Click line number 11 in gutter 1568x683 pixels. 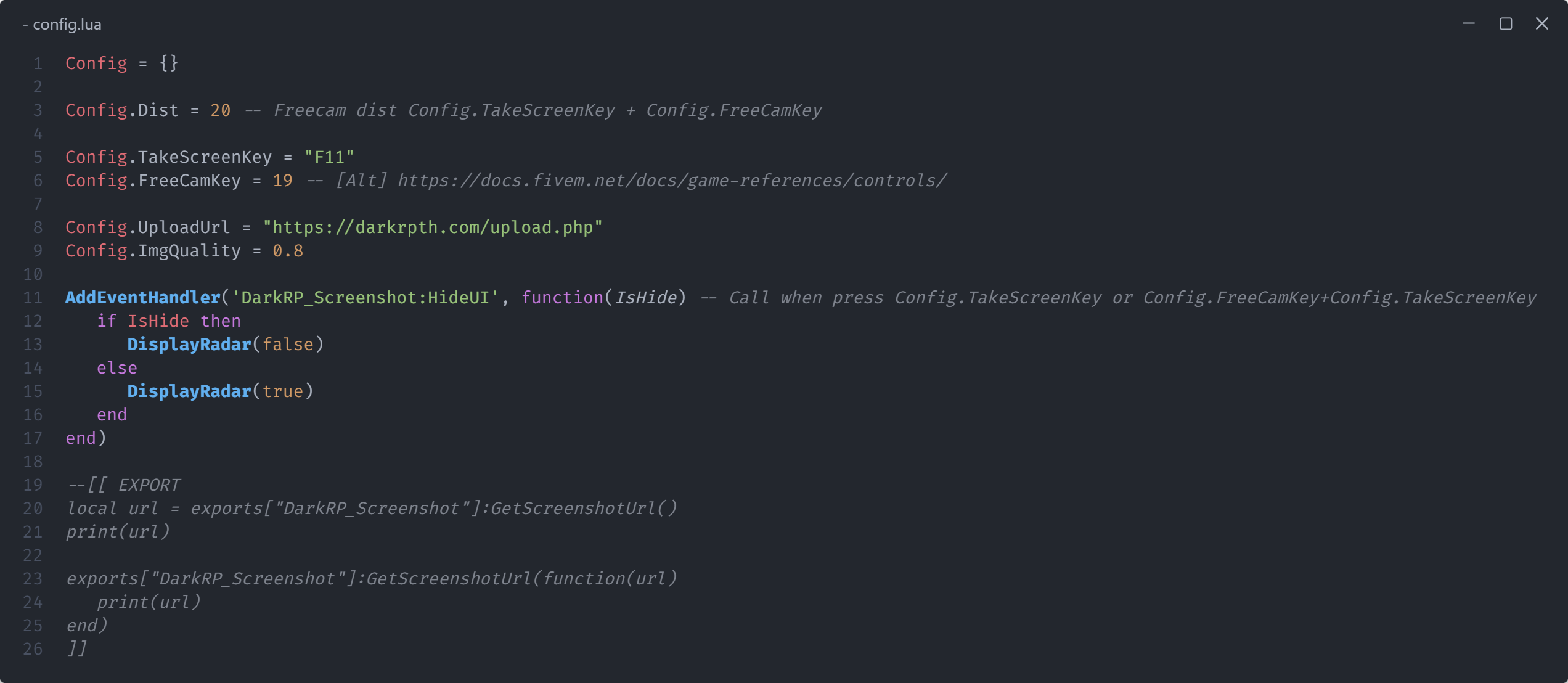tap(33, 298)
